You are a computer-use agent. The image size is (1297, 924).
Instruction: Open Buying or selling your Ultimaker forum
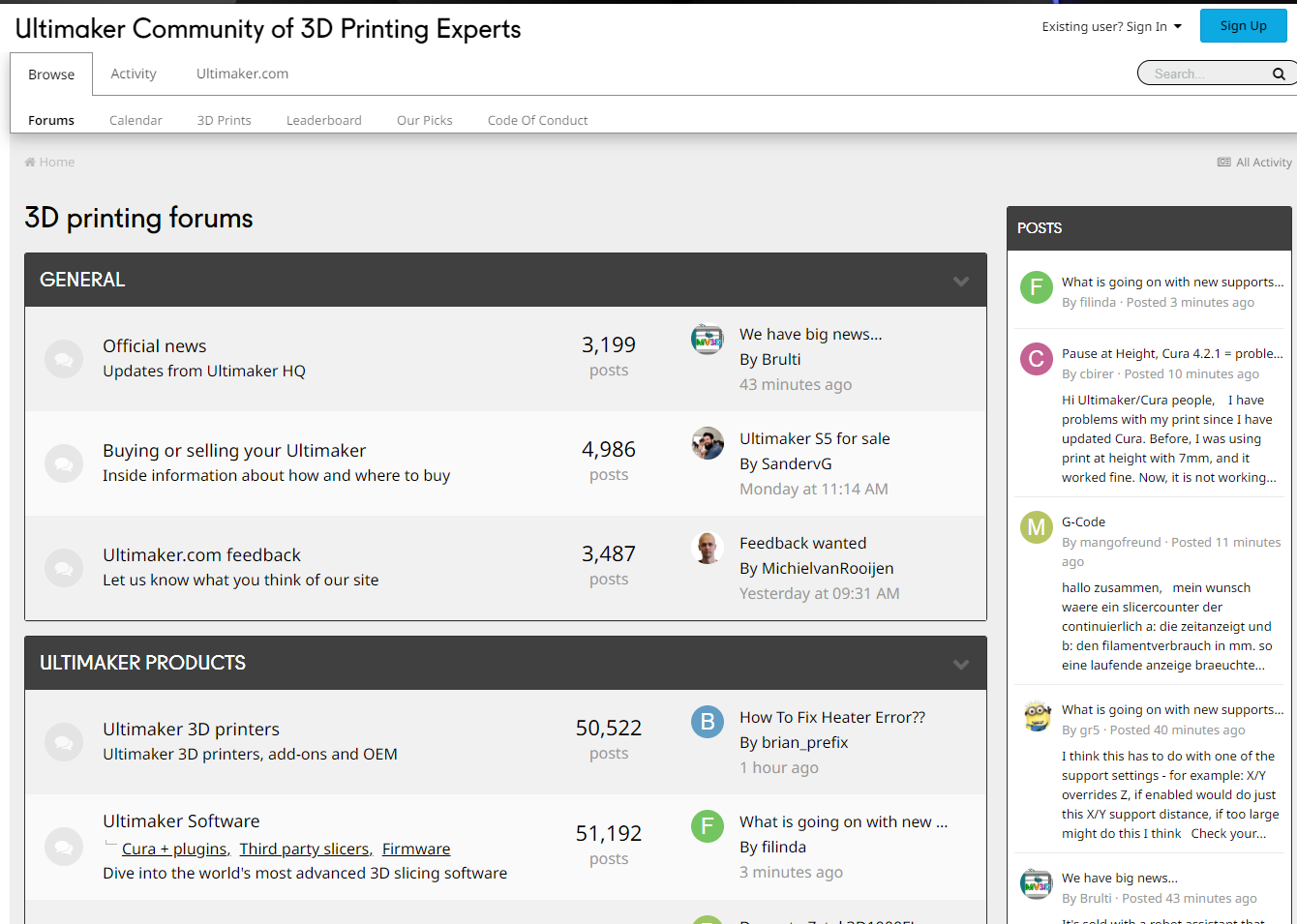coord(234,450)
